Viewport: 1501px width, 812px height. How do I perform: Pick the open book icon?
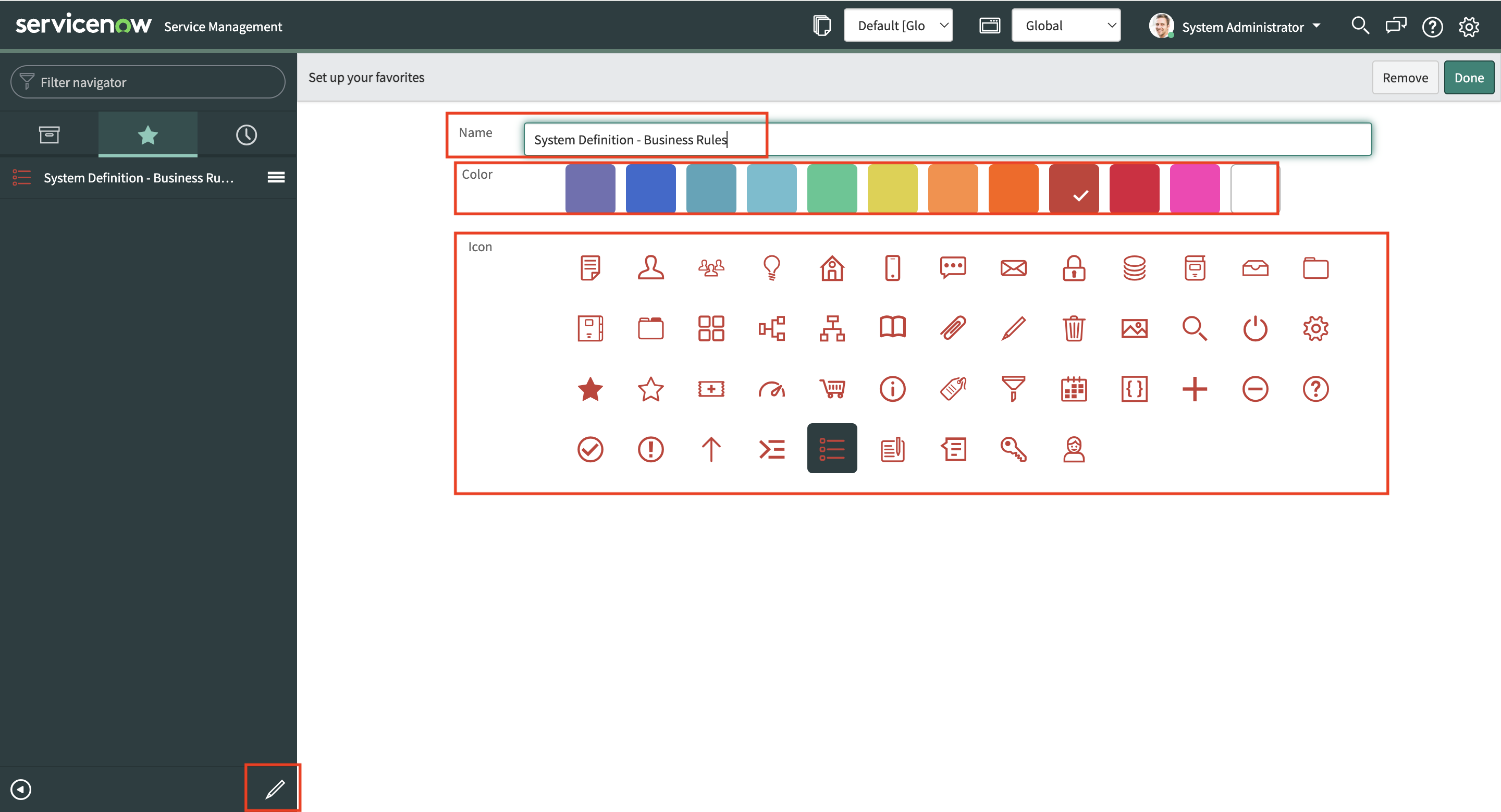point(892,328)
